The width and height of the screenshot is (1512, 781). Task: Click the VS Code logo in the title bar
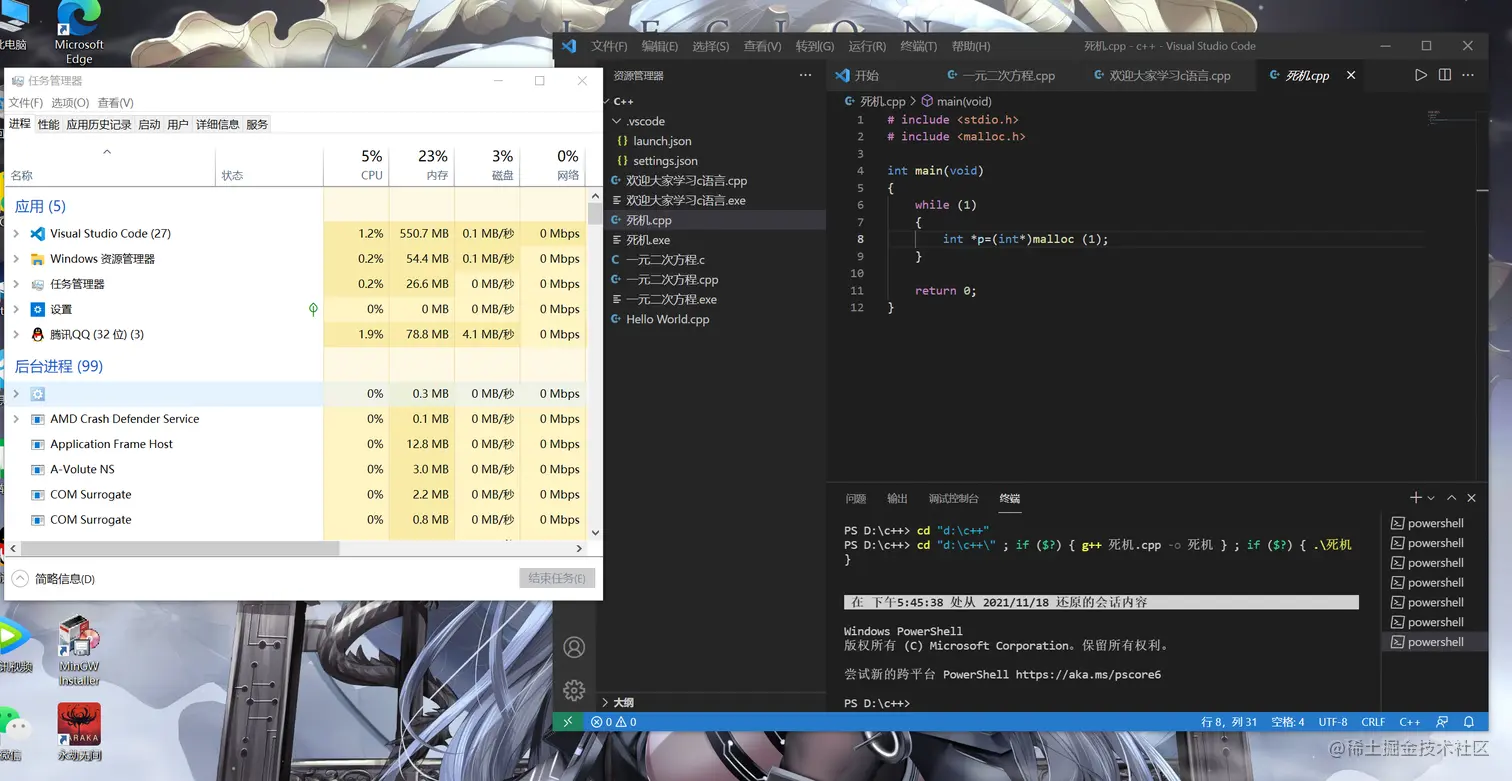coord(569,46)
